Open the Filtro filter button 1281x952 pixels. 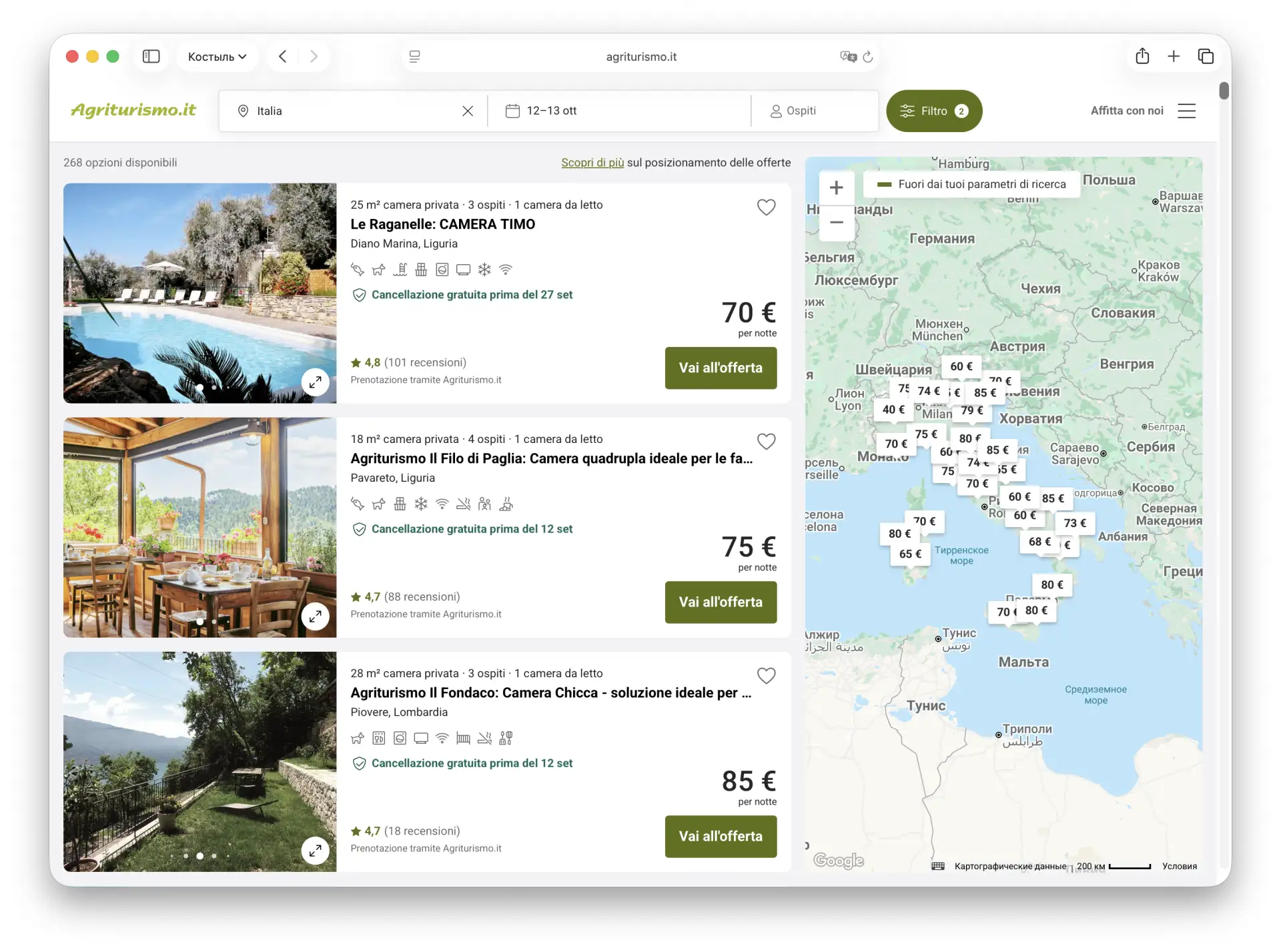pyautogui.click(x=934, y=111)
